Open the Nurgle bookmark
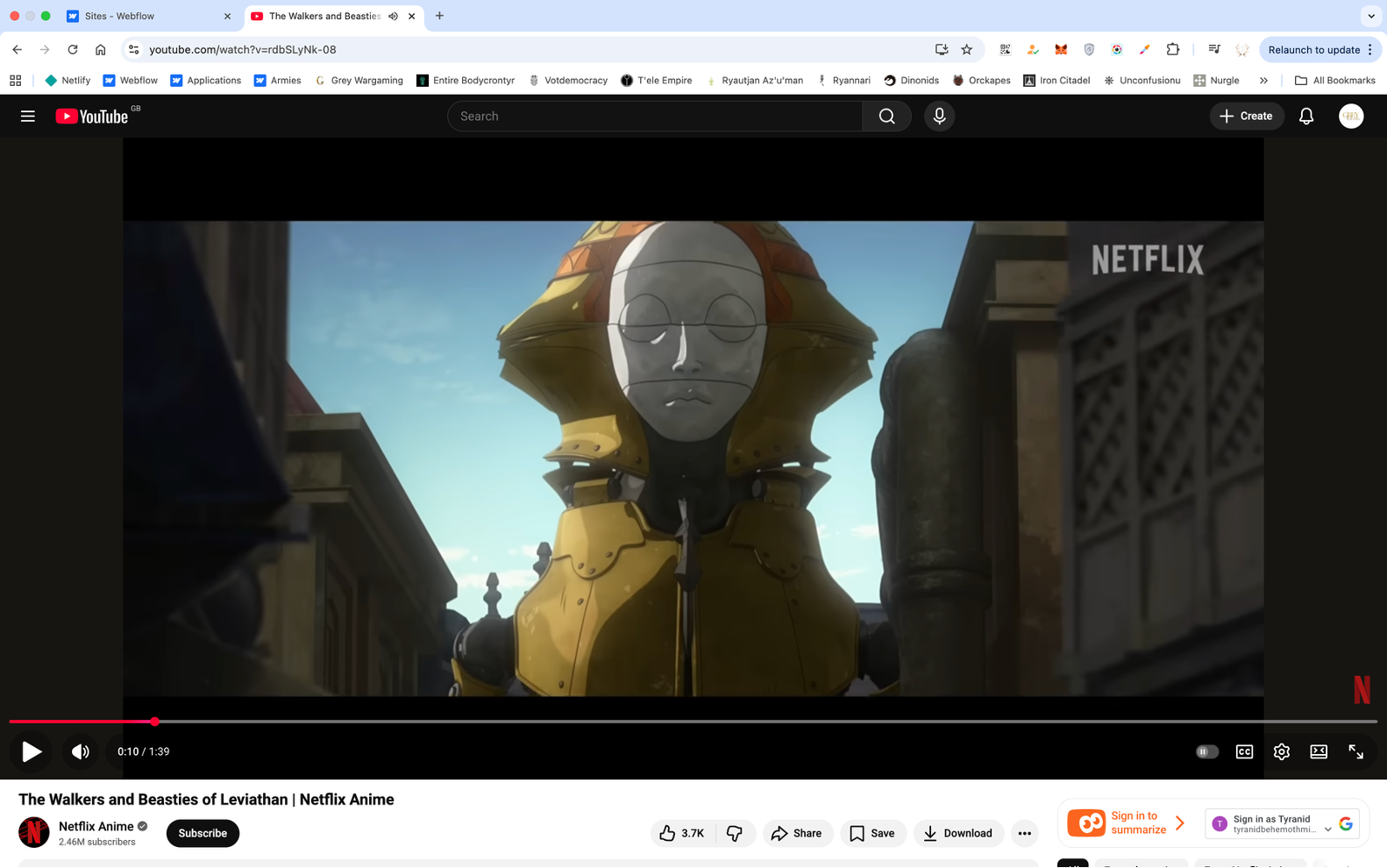The width and height of the screenshot is (1387, 868). pos(1216,81)
